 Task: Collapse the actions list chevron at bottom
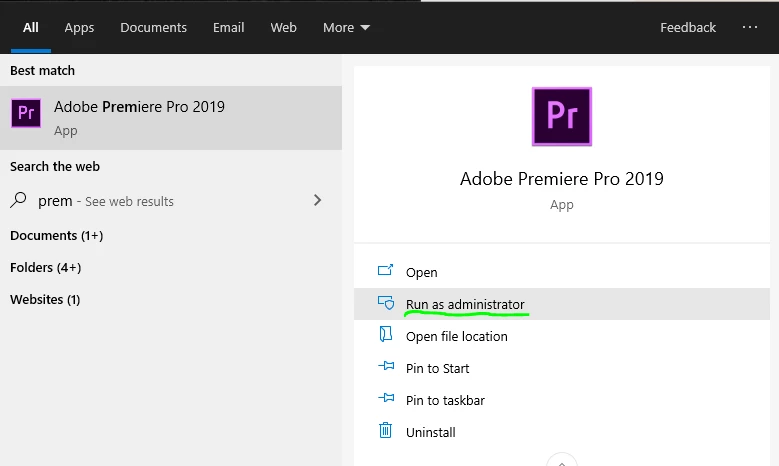tap(562, 461)
